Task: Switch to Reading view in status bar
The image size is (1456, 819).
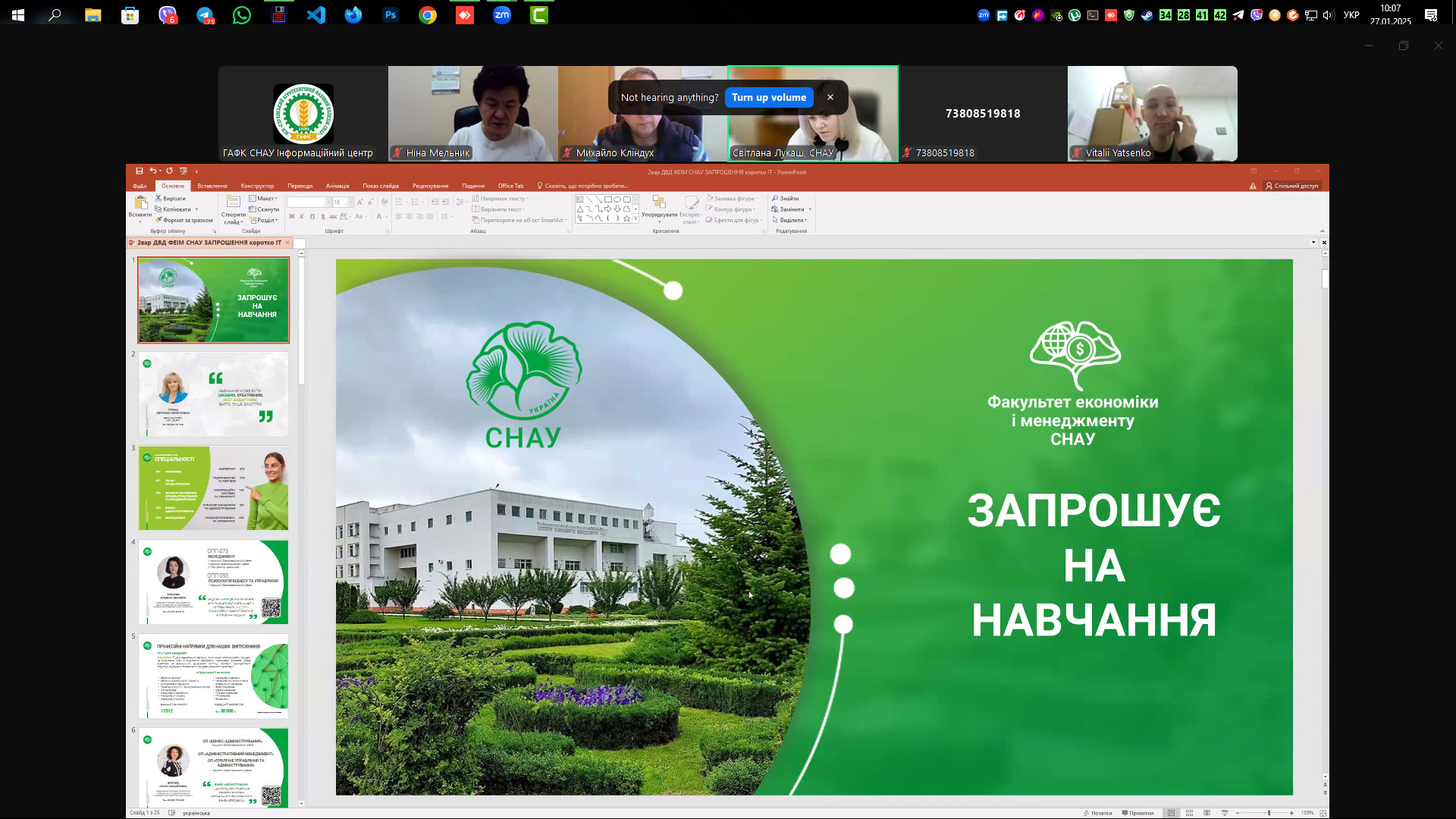Action: pyautogui.click(x=1207, y=813)
